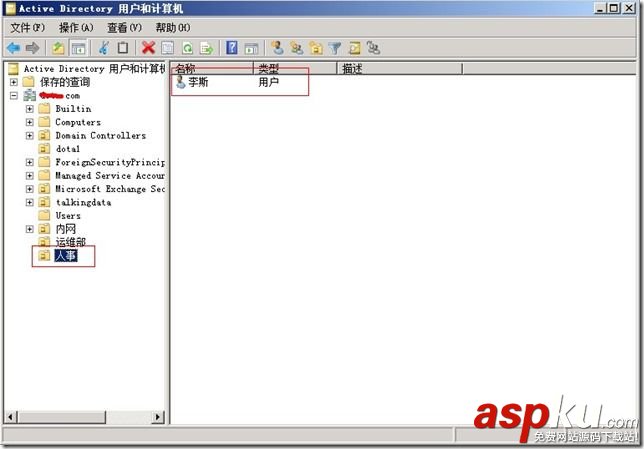
Task: Click Add to group icon
Action: tap(373, 48)
